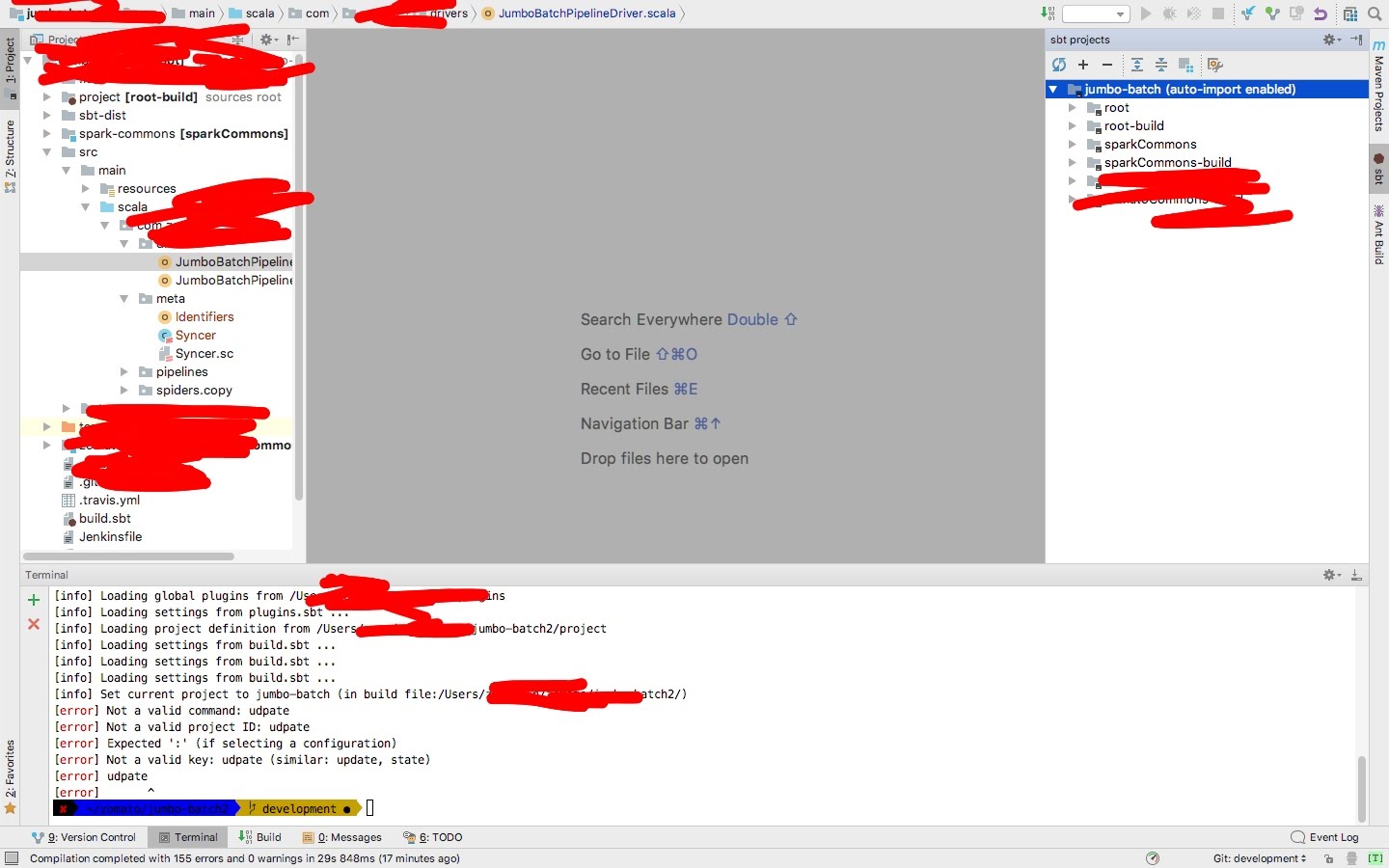Open new terminal session with plus icon

34,600
